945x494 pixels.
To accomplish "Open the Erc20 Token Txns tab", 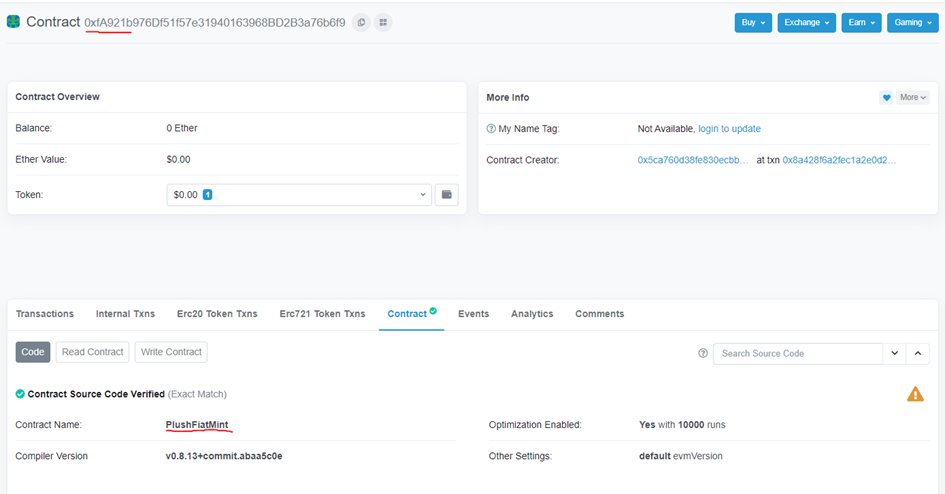I will (x=217, y=314).
